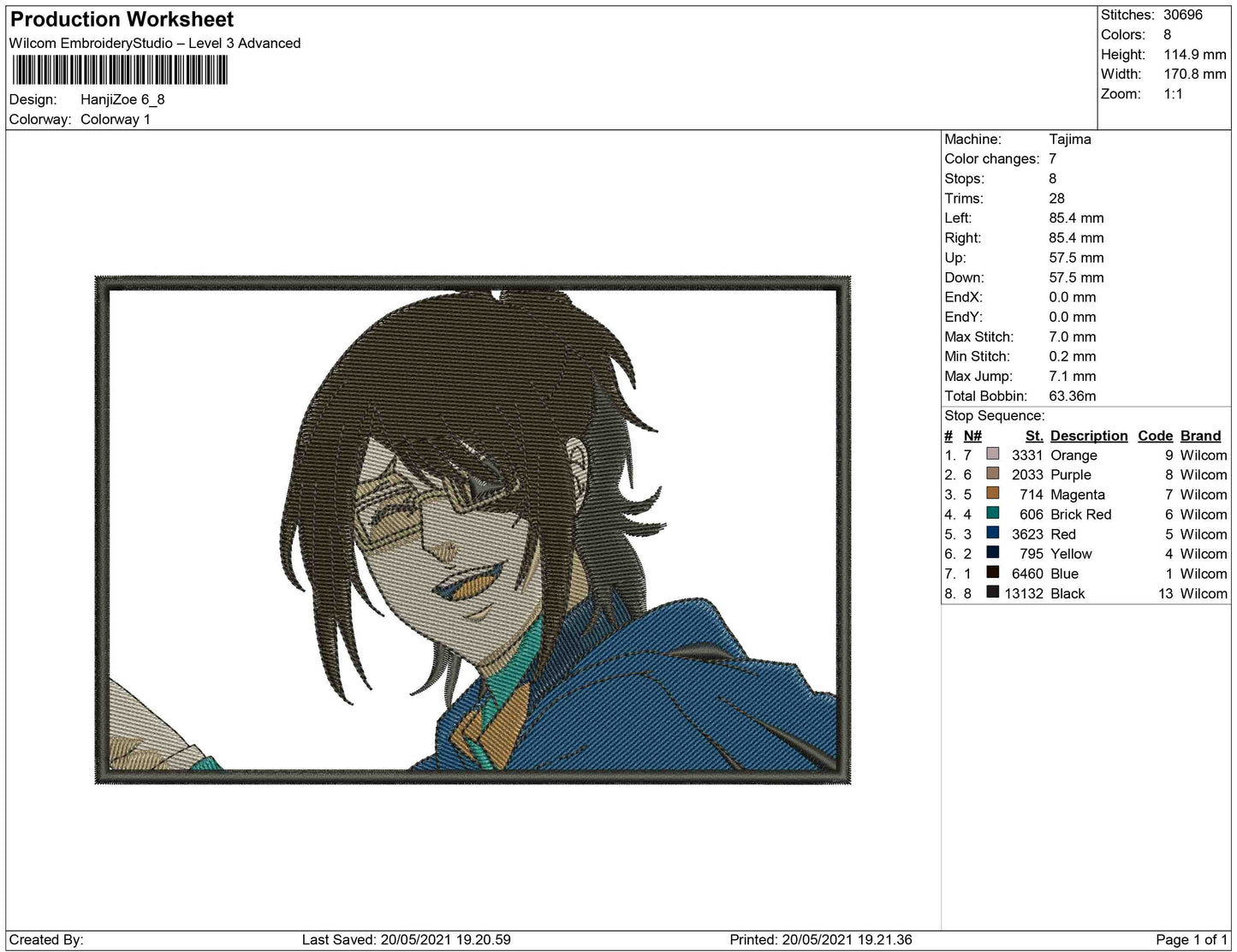The image size is (1237, 952).
Task: Click the EndY value
Action: coord(1073,316)
